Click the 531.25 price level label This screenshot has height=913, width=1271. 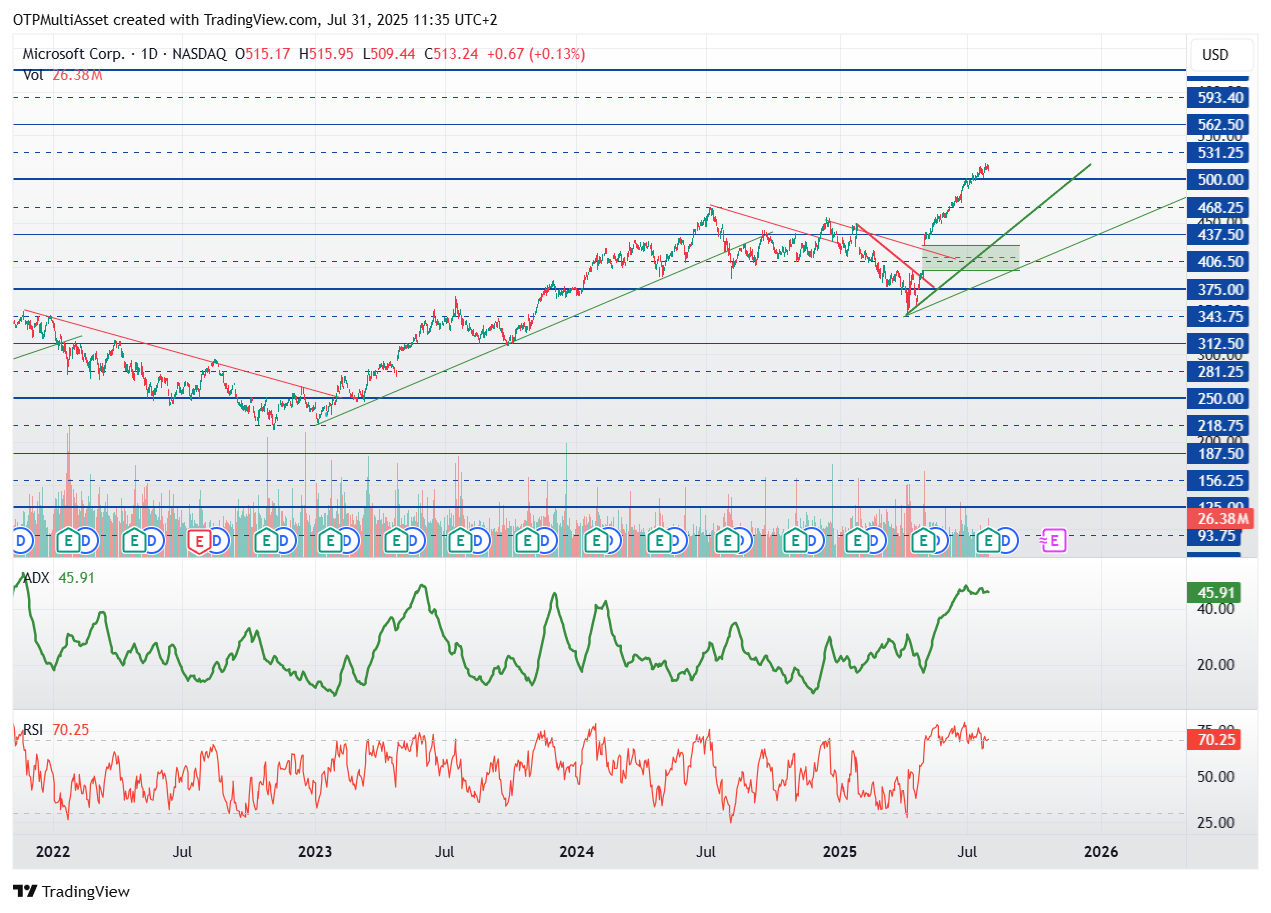coord(1218,153)
